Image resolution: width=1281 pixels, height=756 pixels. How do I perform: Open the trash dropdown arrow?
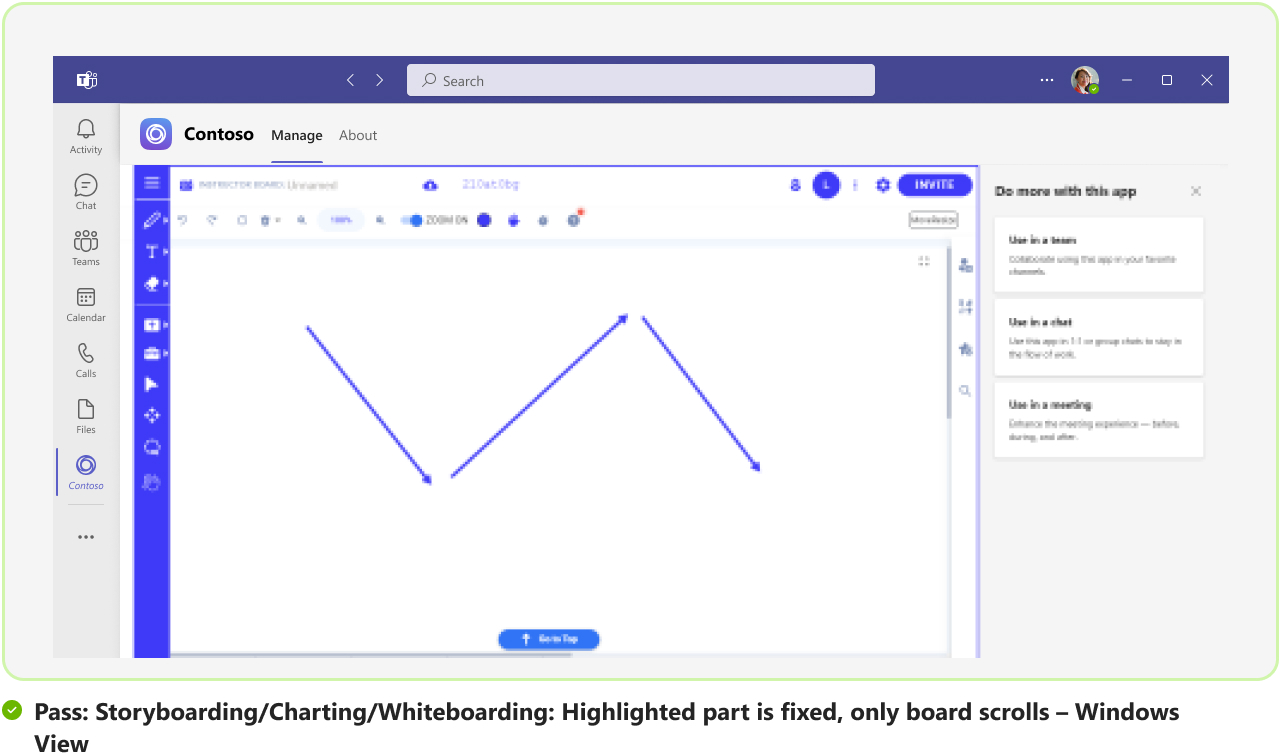tap(278, 220)
